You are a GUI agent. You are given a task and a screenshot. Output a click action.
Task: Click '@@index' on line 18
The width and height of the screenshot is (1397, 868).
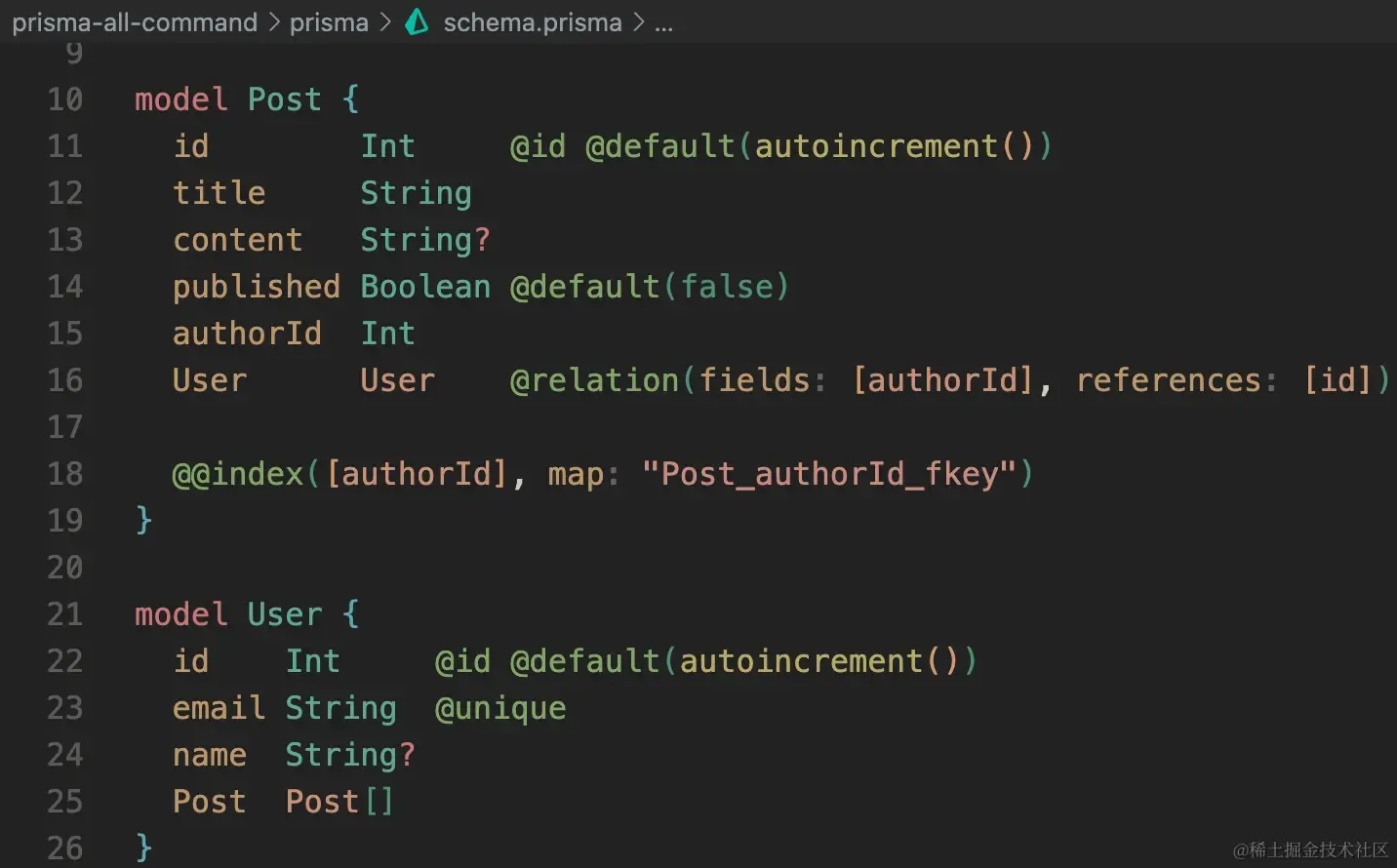click(238, 474)
